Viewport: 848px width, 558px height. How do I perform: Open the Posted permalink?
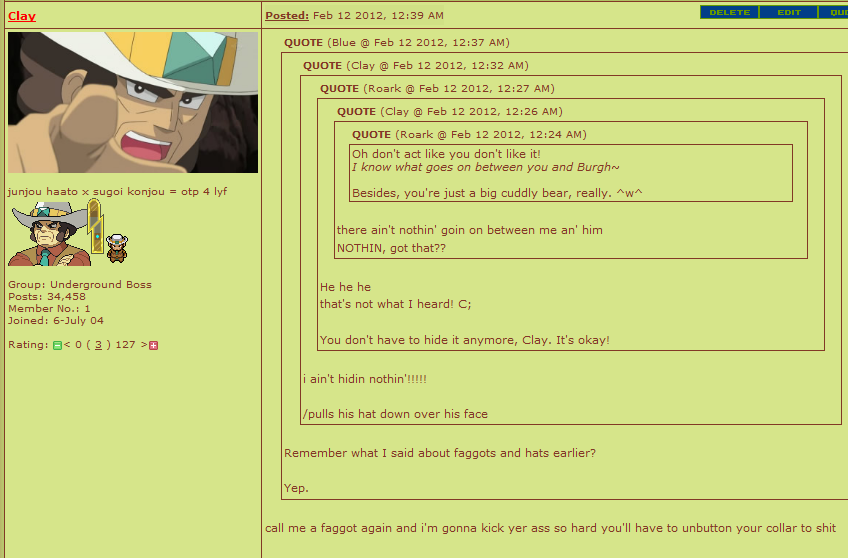pos(287,16)
